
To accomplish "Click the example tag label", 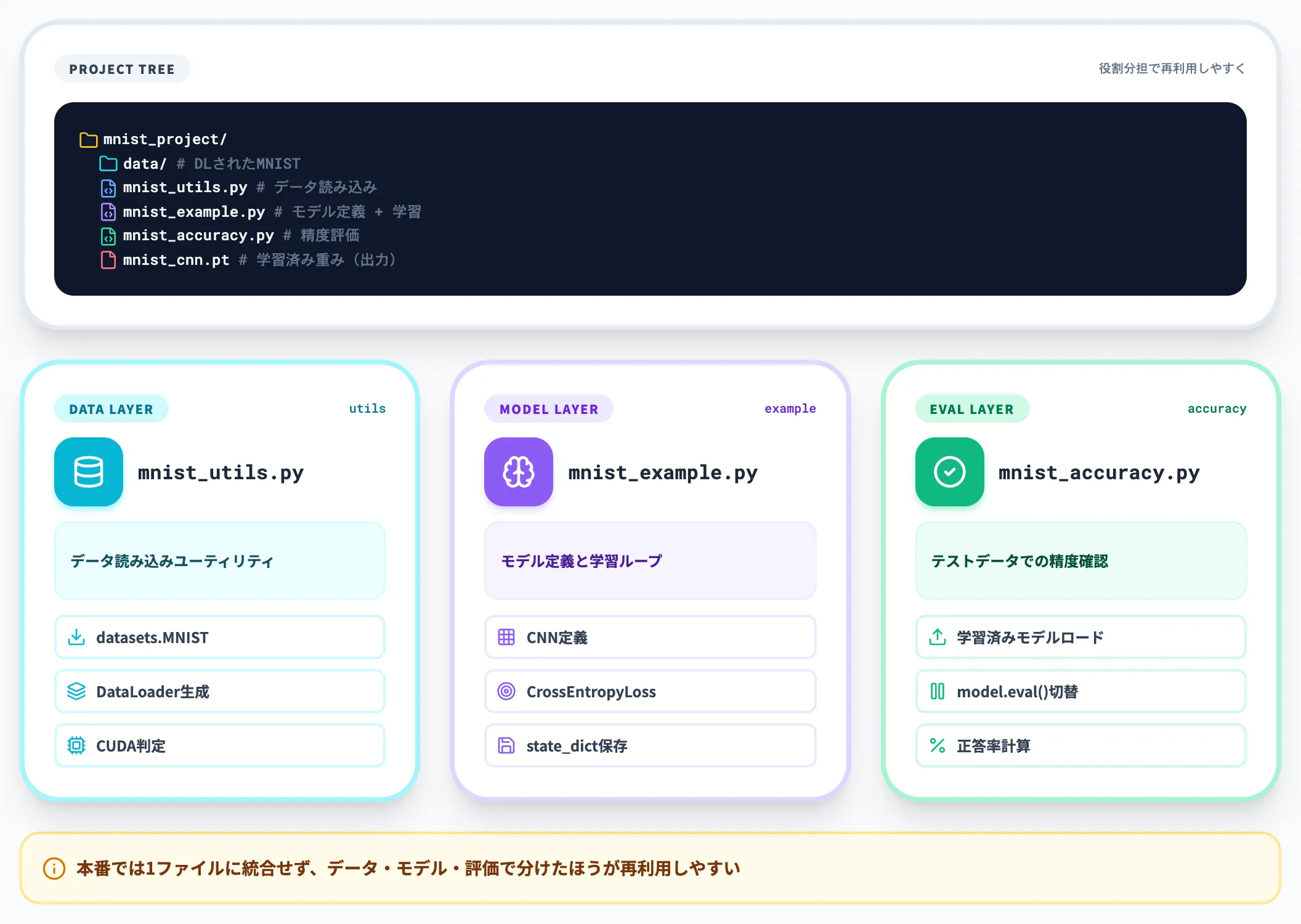I will pos(790,408).
